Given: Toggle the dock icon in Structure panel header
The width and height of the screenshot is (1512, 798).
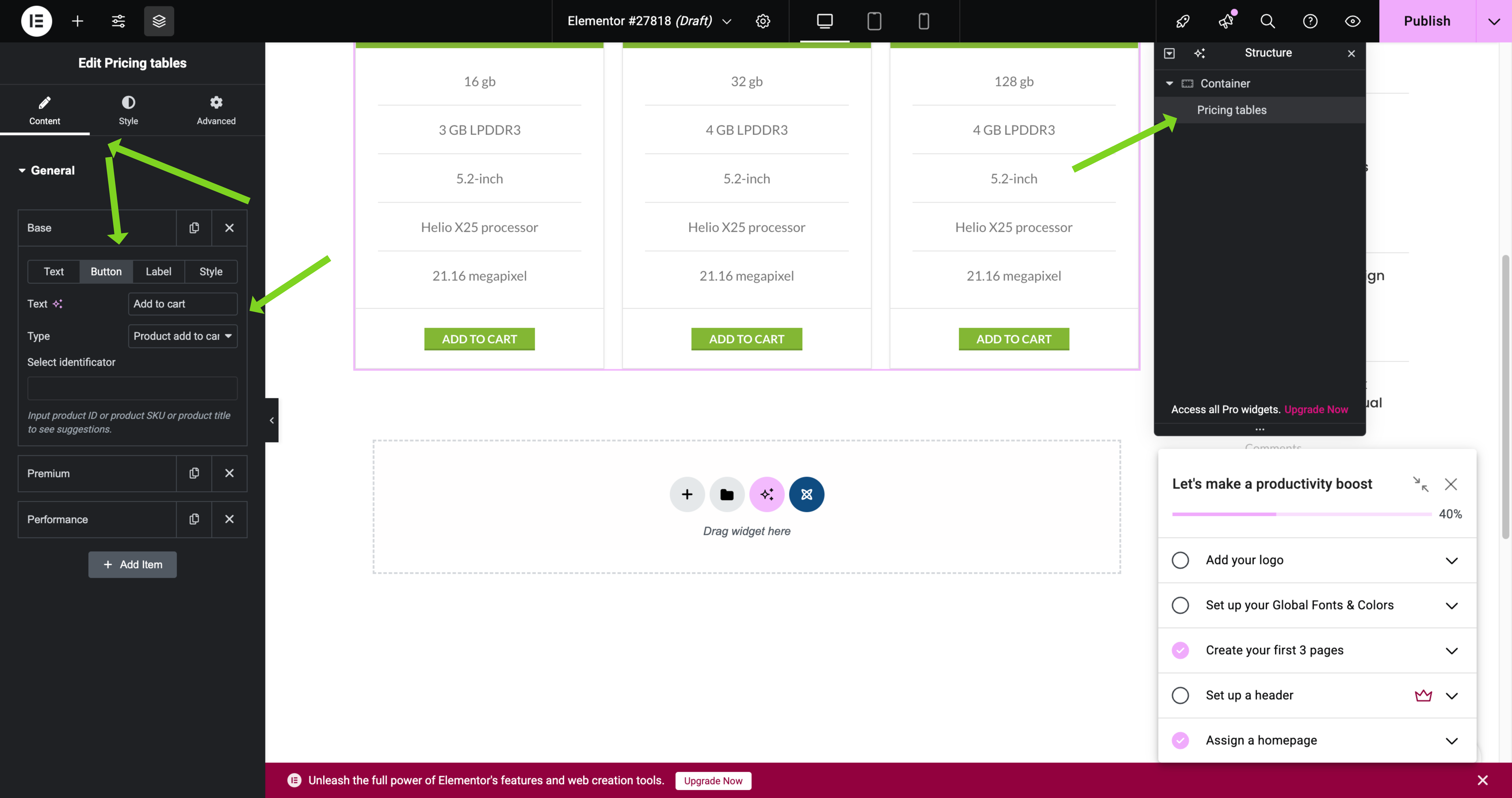Looking at the screenshot, I should pyautogui.click(x=1169, y=53).
